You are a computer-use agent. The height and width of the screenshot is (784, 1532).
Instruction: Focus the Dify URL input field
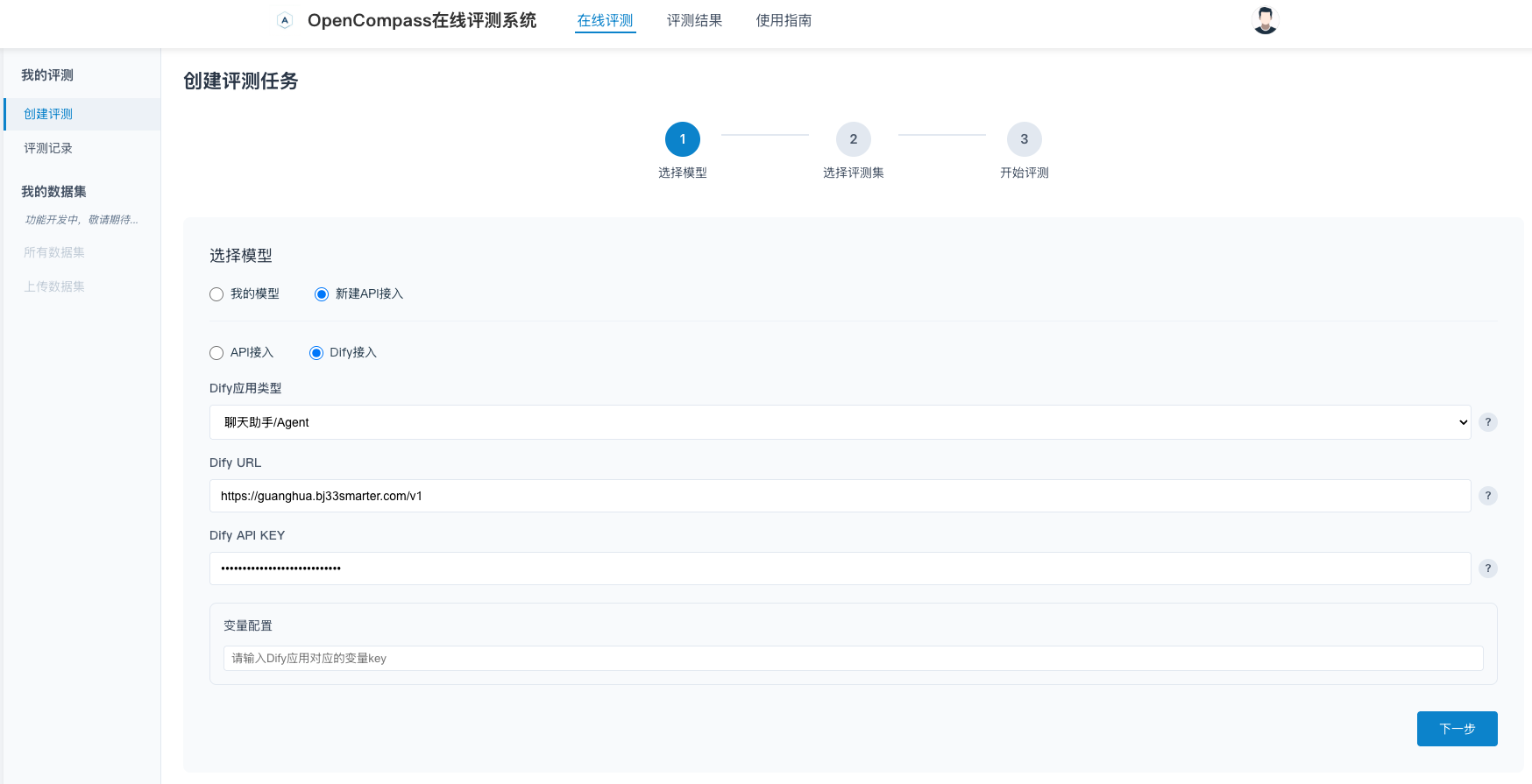840,496
